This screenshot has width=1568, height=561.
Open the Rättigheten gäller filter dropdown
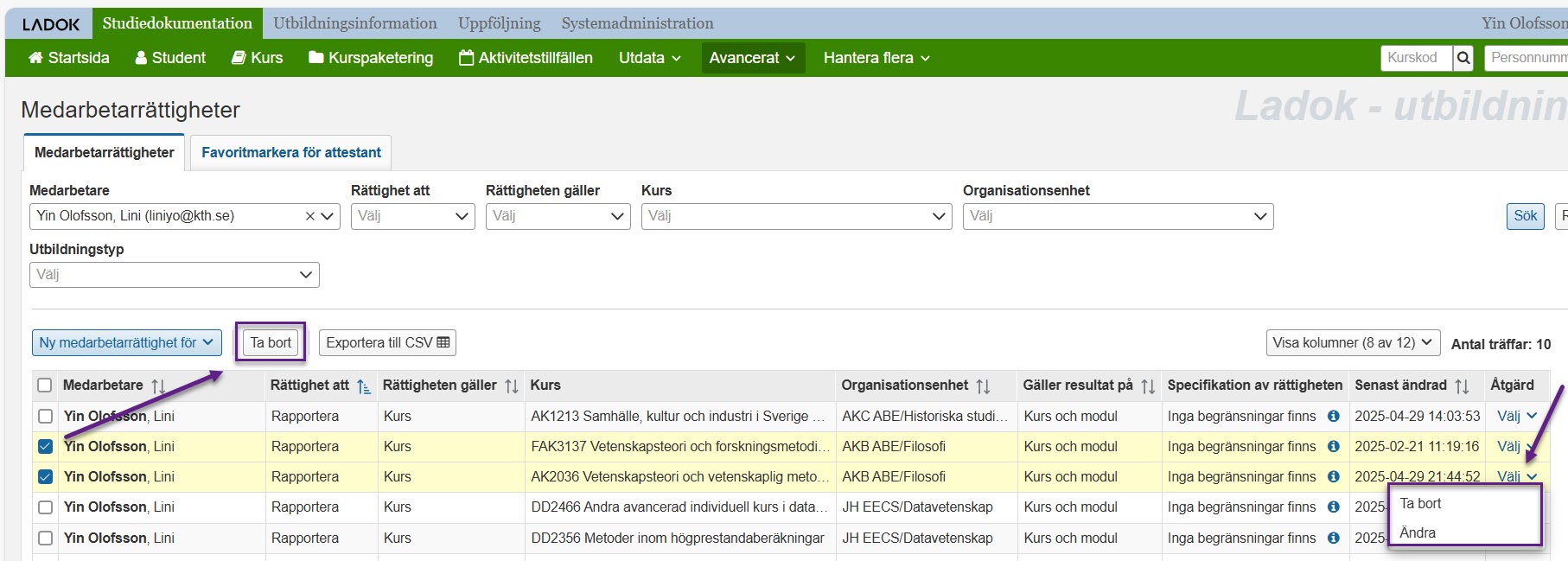click(x=558, y=216)
